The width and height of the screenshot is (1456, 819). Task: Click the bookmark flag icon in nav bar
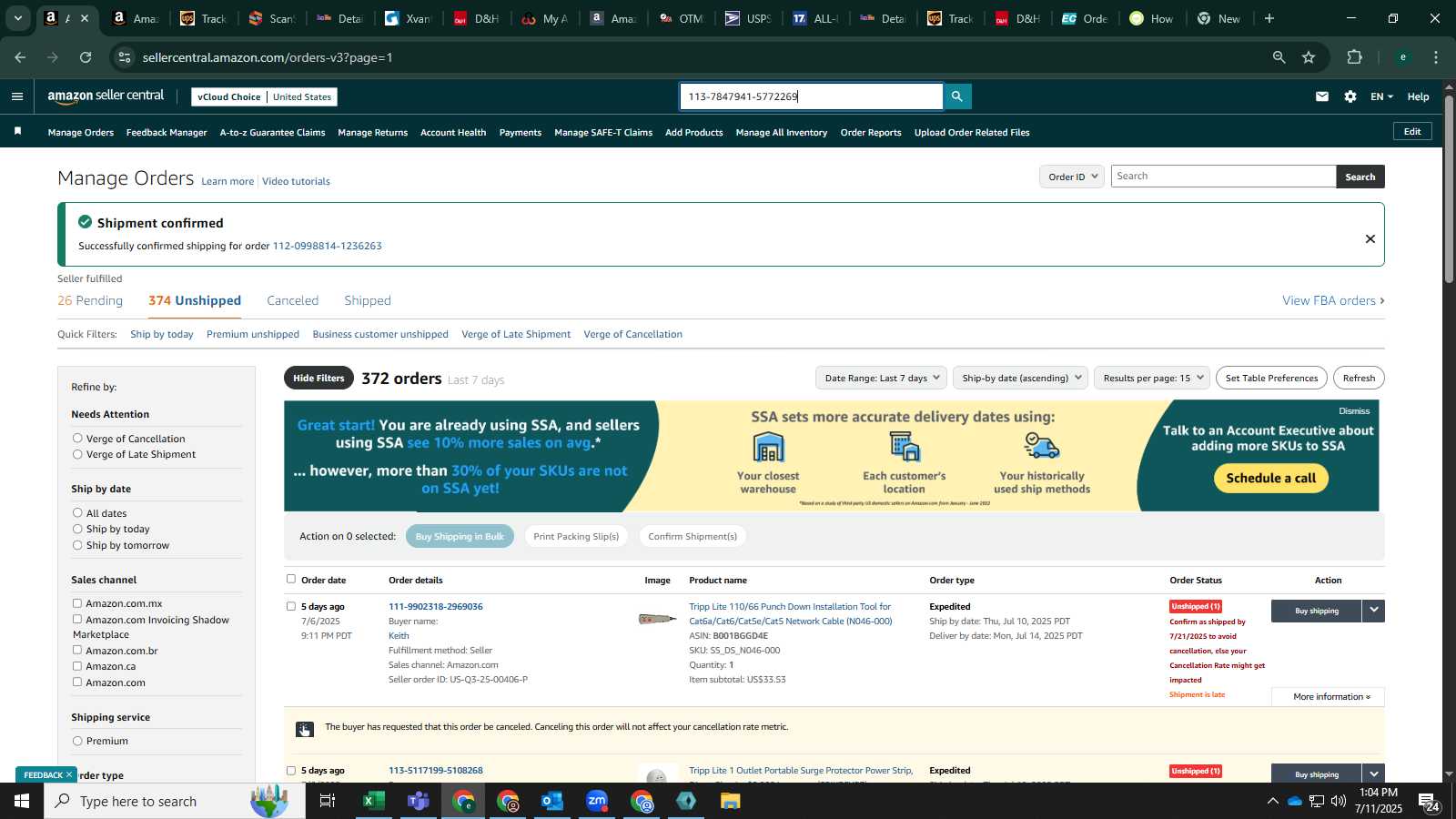[x=17, y=132]
